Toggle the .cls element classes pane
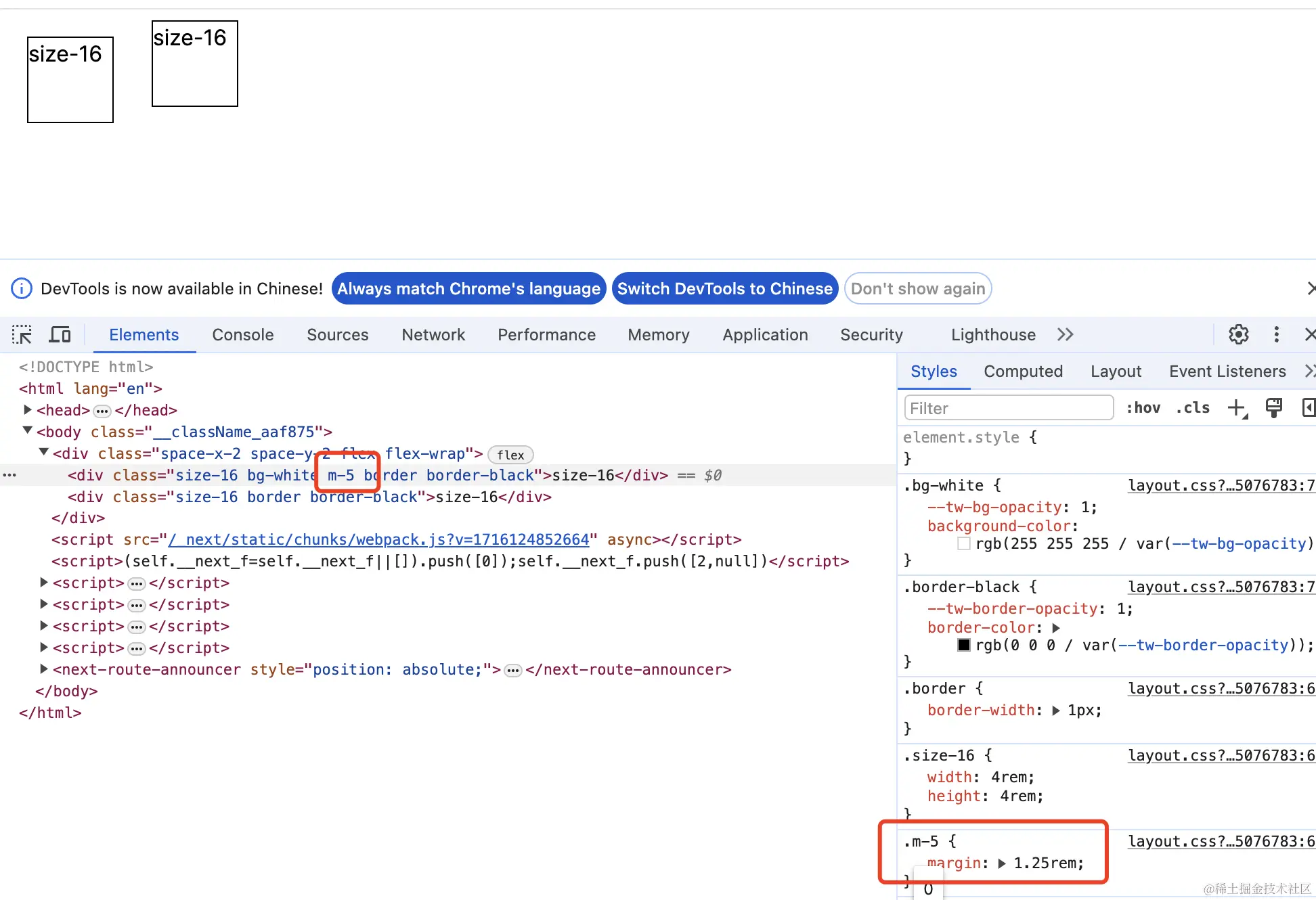1316x900 pixels. point(1193,408)
